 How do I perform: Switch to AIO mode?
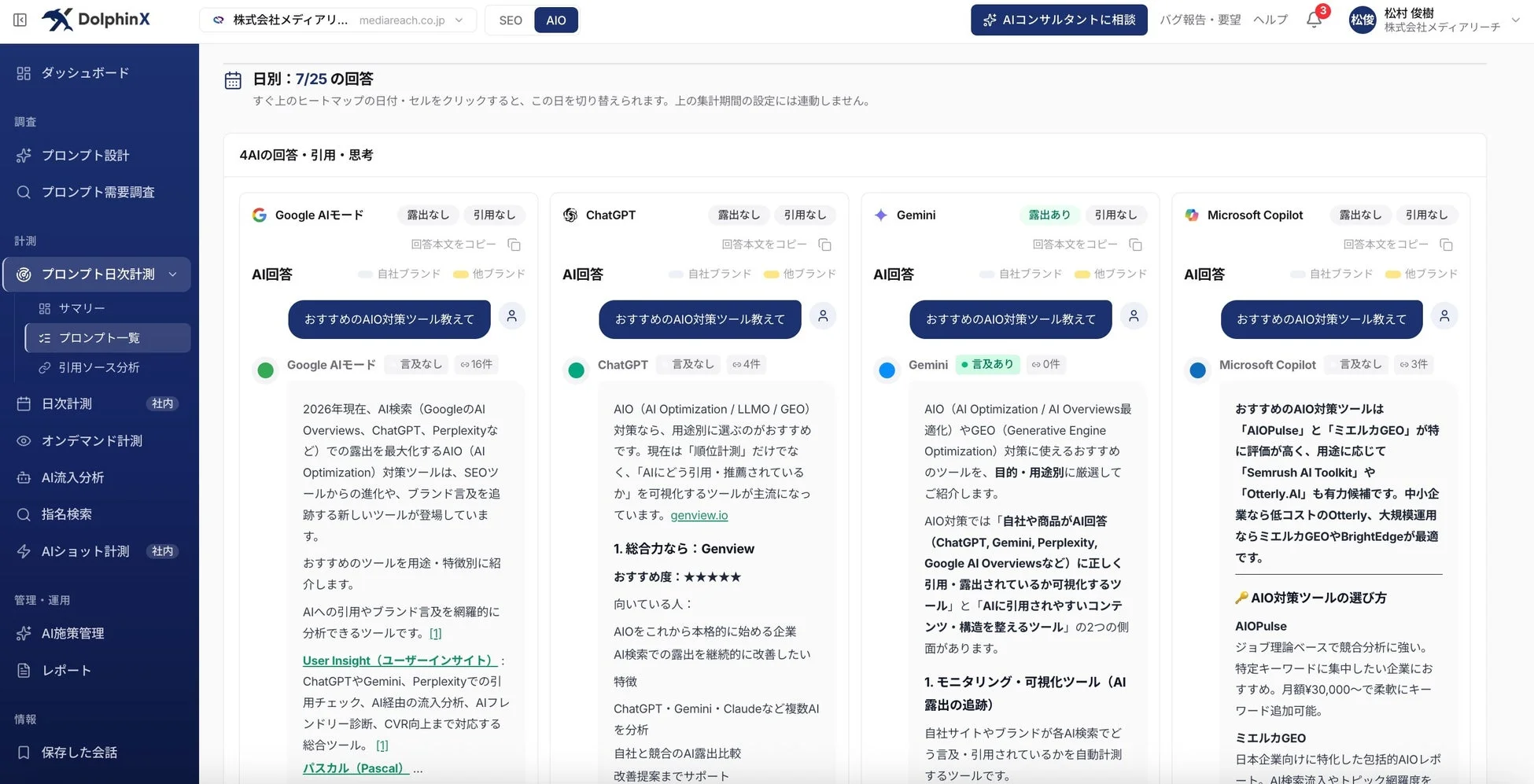[x=556, y=20]
